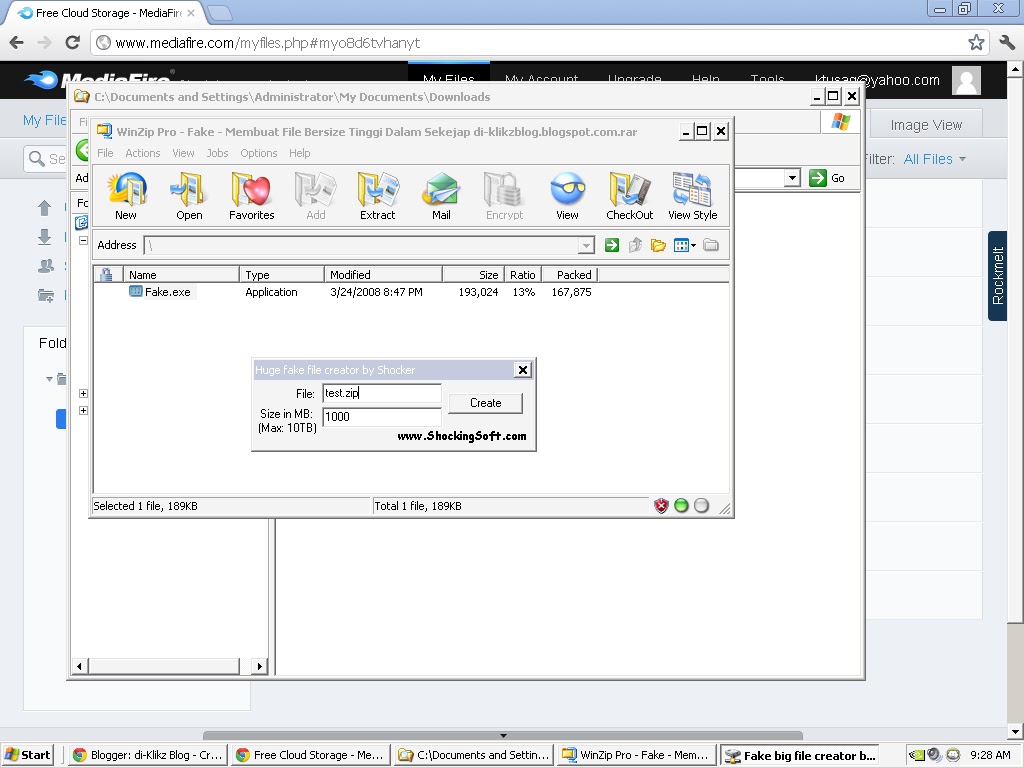Expand the All Files filter dropdown

[x=934, y=158]
